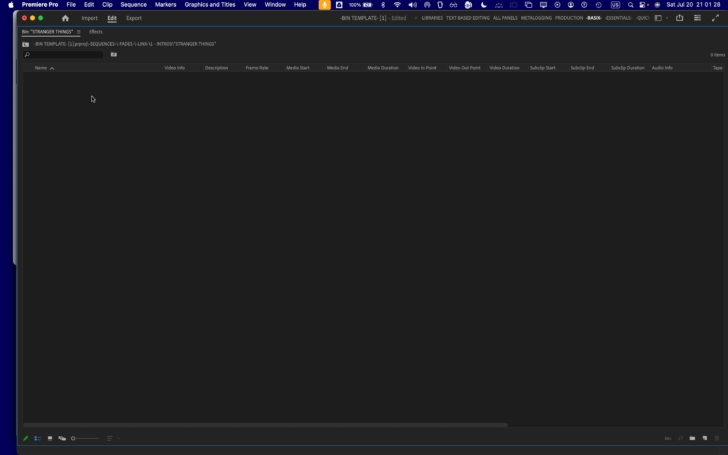Toggle the bin read-only pencil lock
The height and width of the screenshot is (455, 728).
point(26,438)
